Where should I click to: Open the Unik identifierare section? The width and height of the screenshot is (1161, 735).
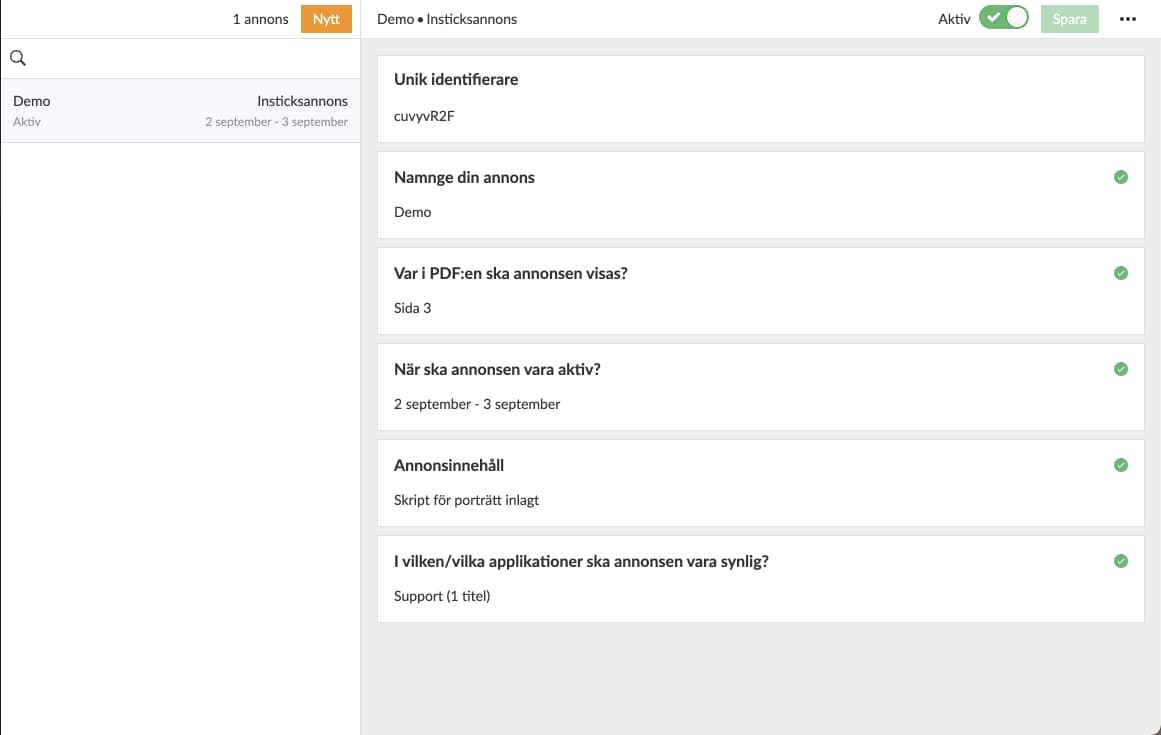tap(700, 97)
